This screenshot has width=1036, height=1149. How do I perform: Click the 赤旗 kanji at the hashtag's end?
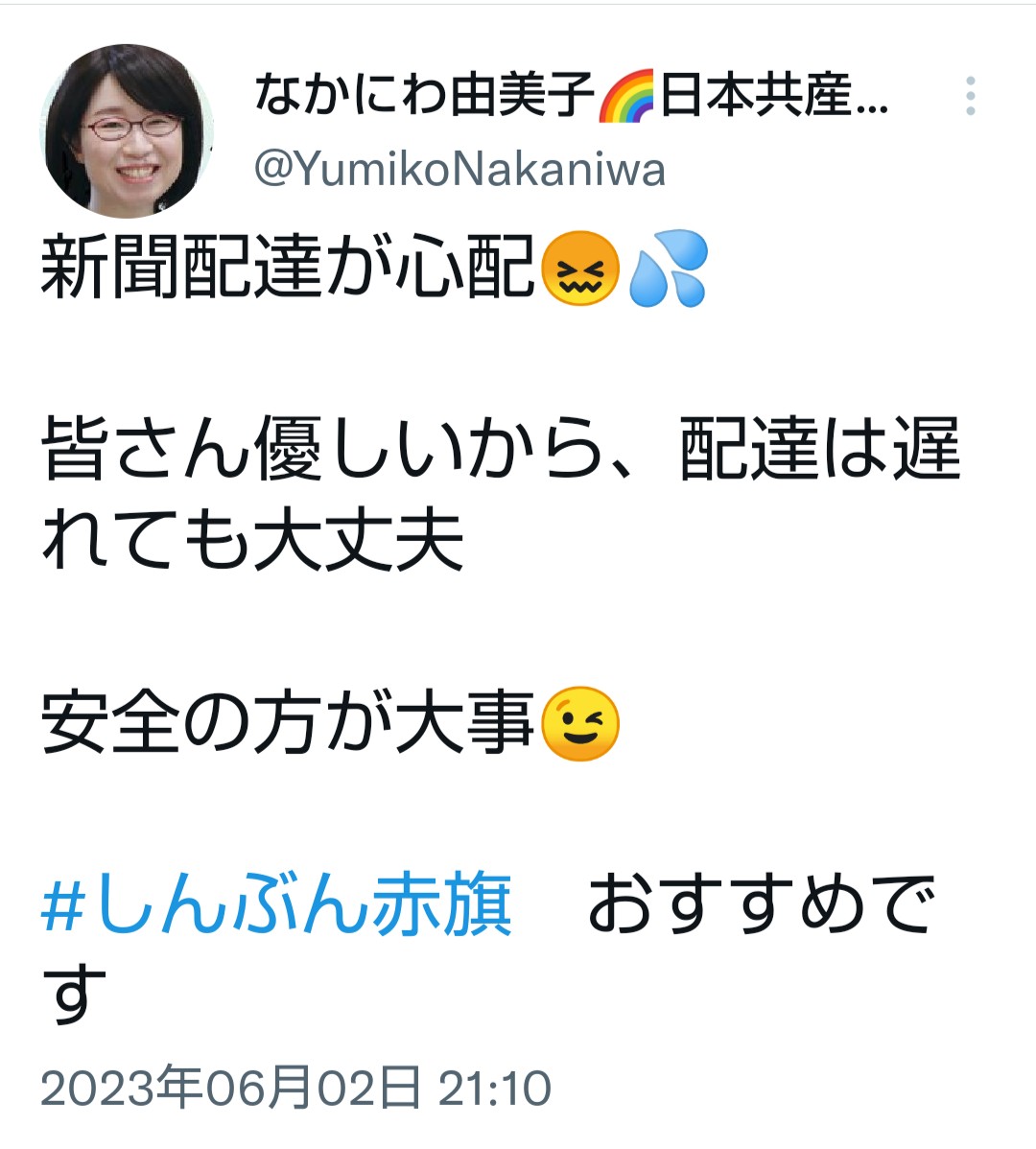click(x=442, y=904)
